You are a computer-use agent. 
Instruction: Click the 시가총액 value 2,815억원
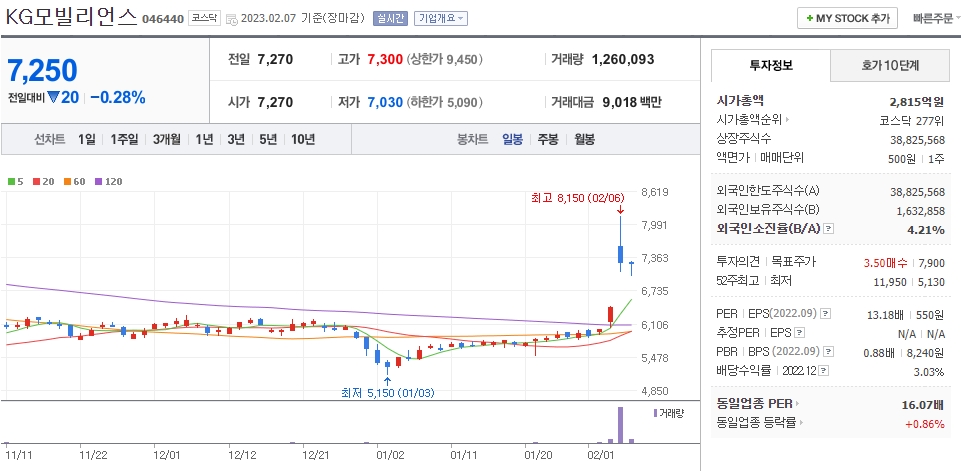(x=917, y=101)
